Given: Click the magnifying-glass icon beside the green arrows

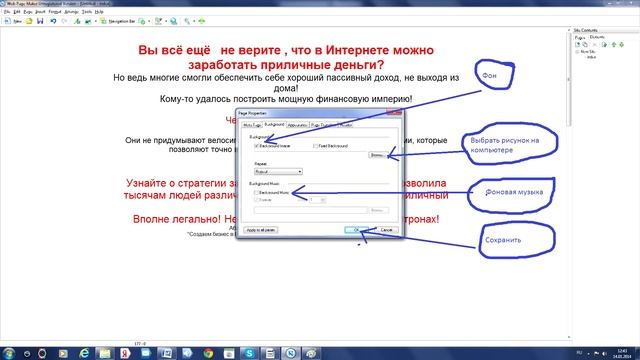Looking at the screenshot, I should pos(187,21).
